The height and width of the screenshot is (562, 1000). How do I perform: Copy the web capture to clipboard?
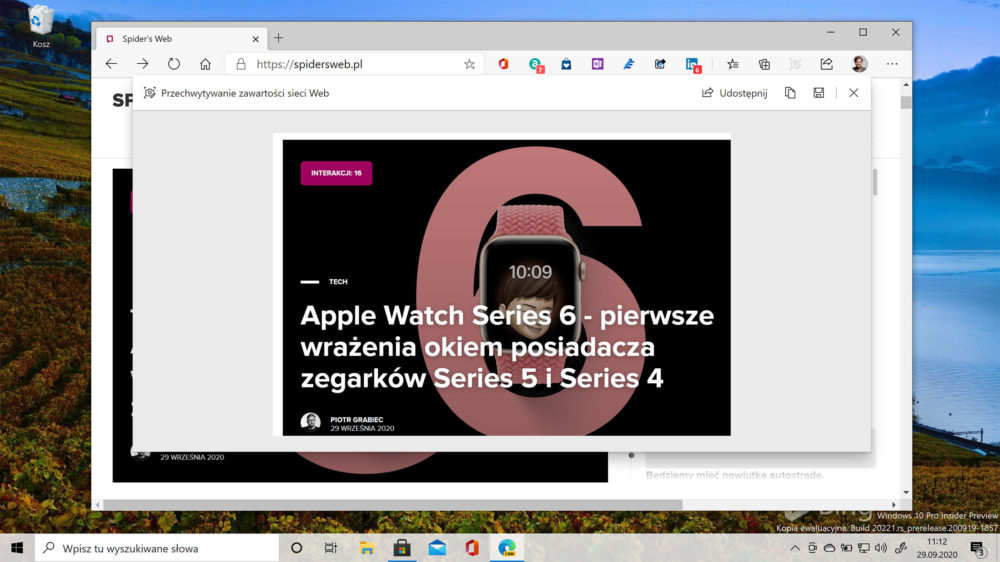pos(790,93)
